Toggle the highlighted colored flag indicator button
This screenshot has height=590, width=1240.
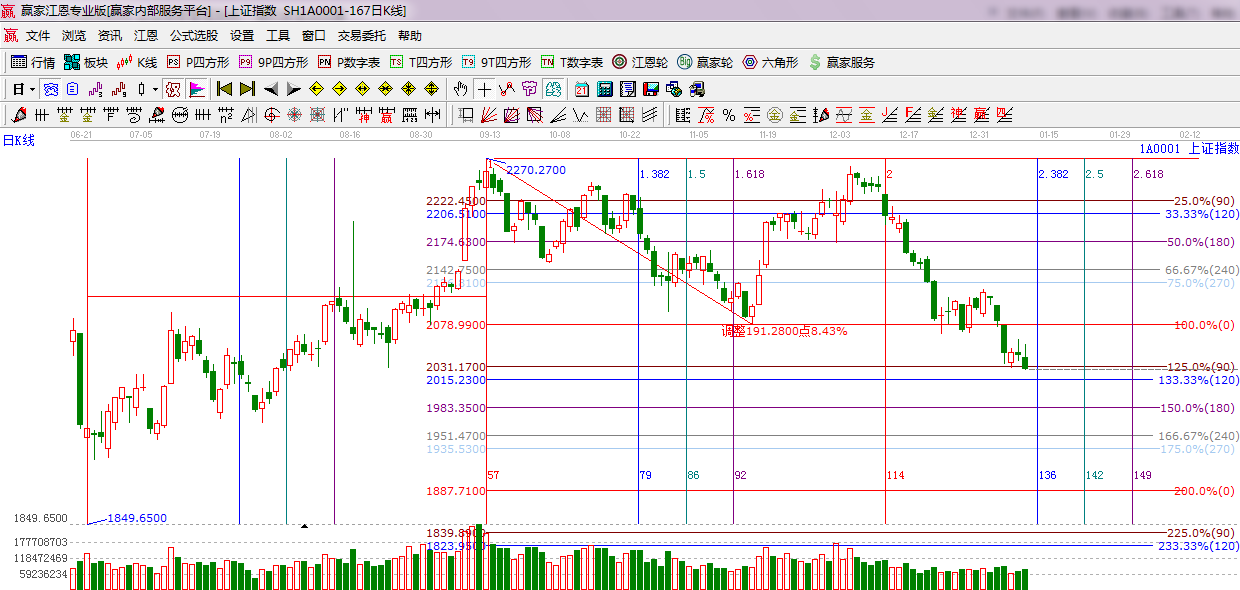pos(197,89)
